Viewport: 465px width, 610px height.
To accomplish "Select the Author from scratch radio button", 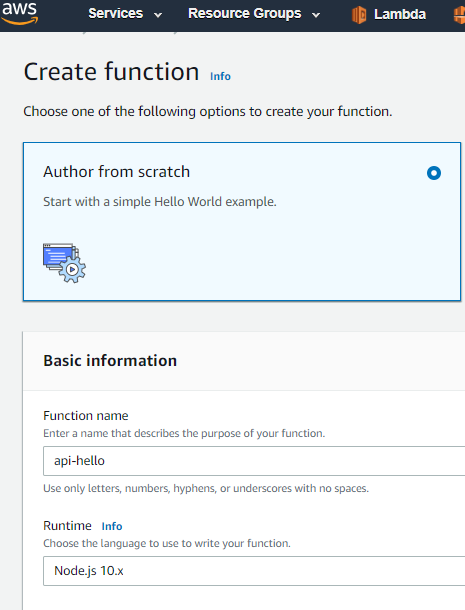I will point(433,173).
